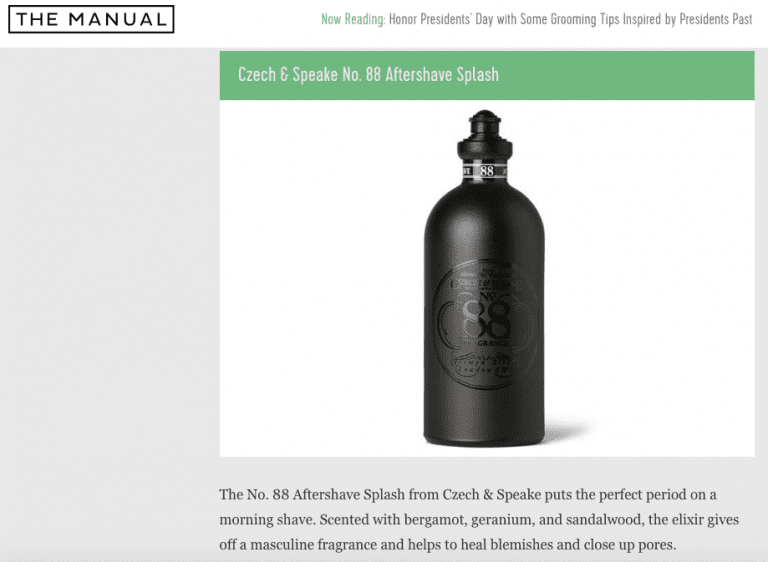Viewport: 768px width, 562px height.
Task: Select the black aftershave bottle image
Action: click(484, 278)
